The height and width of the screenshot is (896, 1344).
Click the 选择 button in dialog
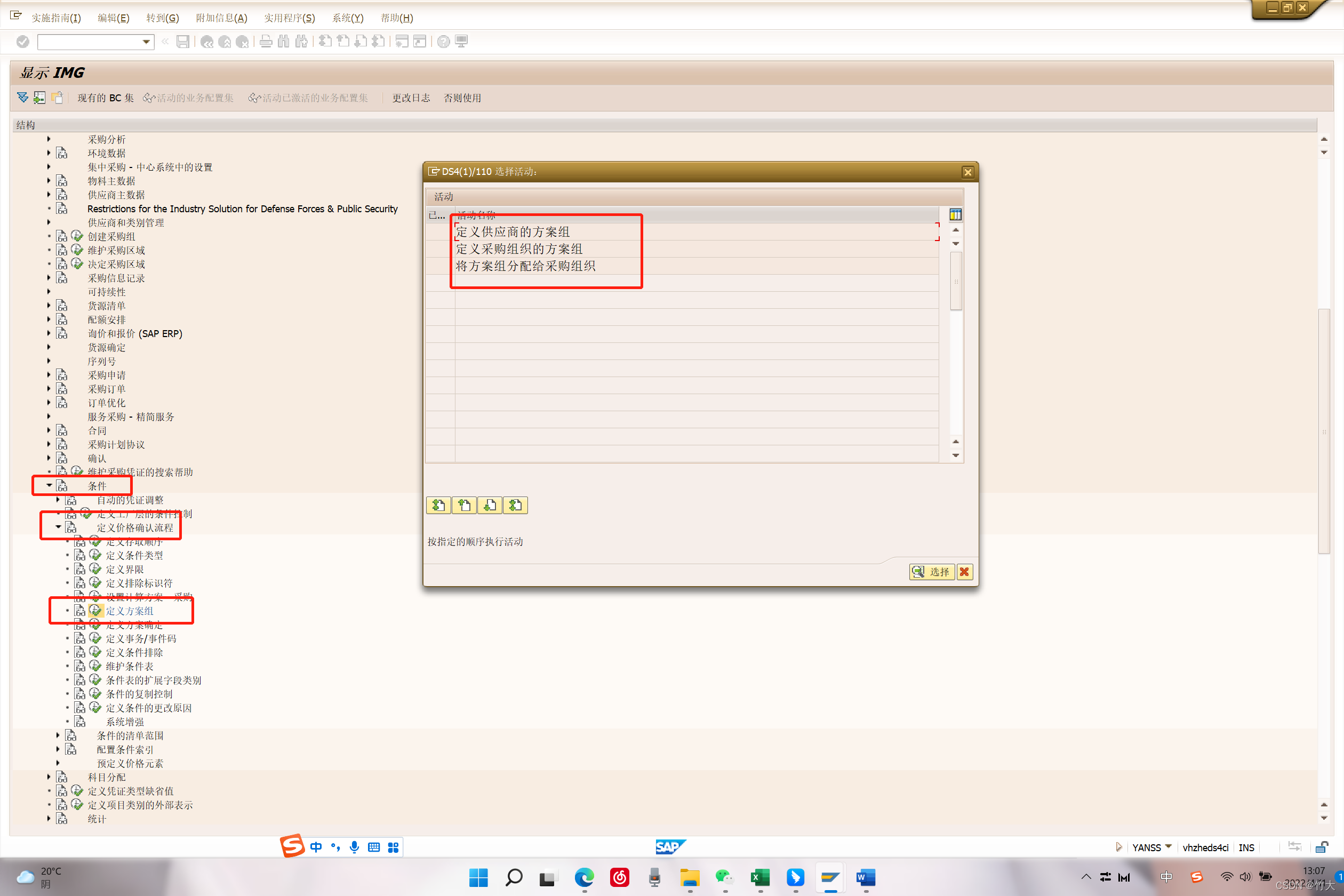(931, 571)
